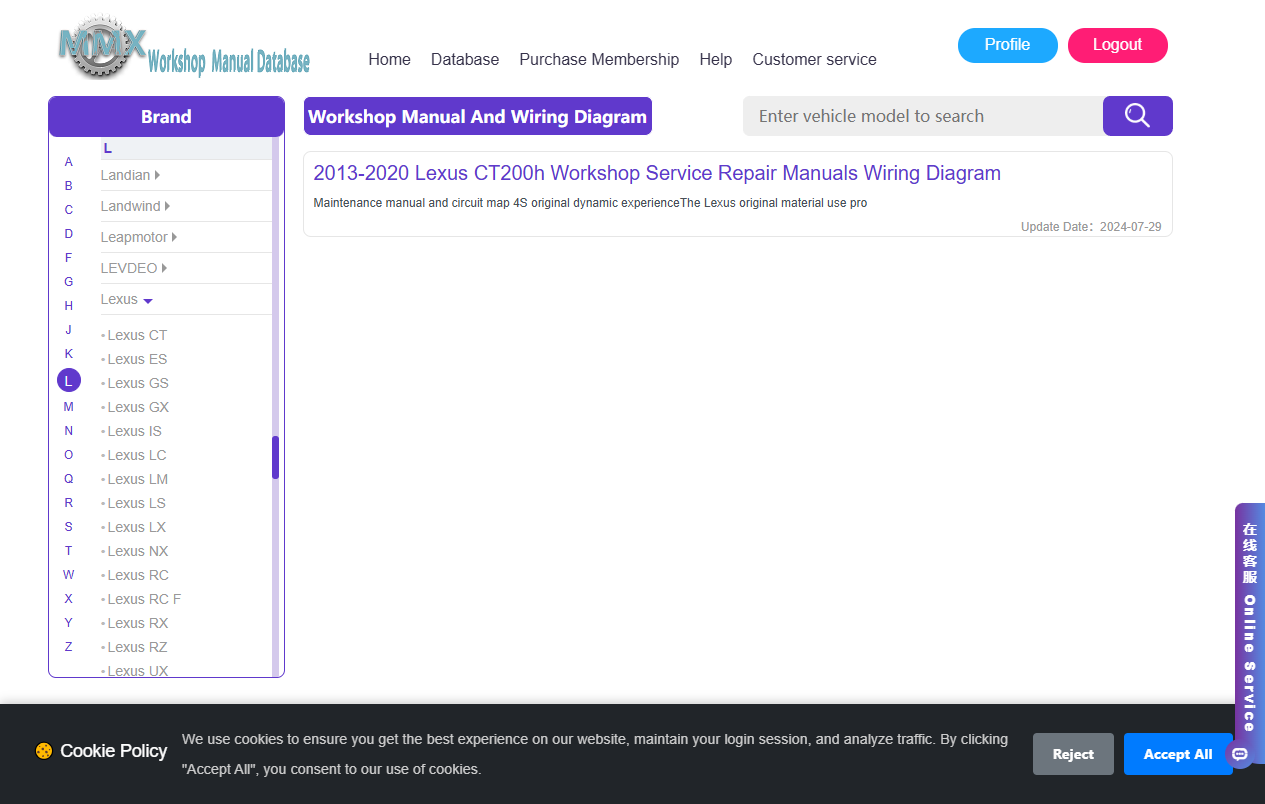The width and height of the screenshot is (1265, 804).
Task: Select letter A in brand index
Action: coord(69,162)
